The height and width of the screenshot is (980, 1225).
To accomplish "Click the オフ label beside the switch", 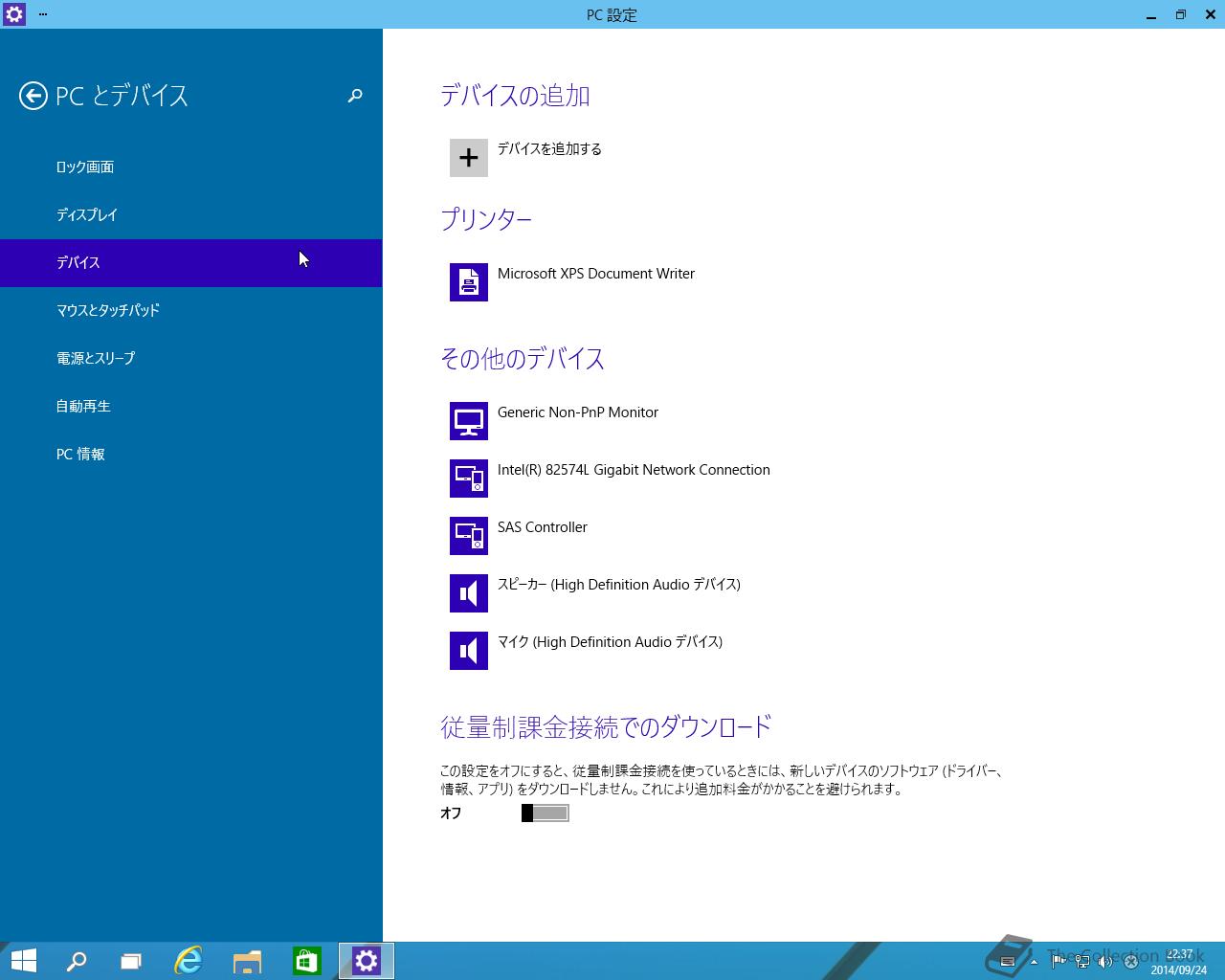I will (451, 813).
